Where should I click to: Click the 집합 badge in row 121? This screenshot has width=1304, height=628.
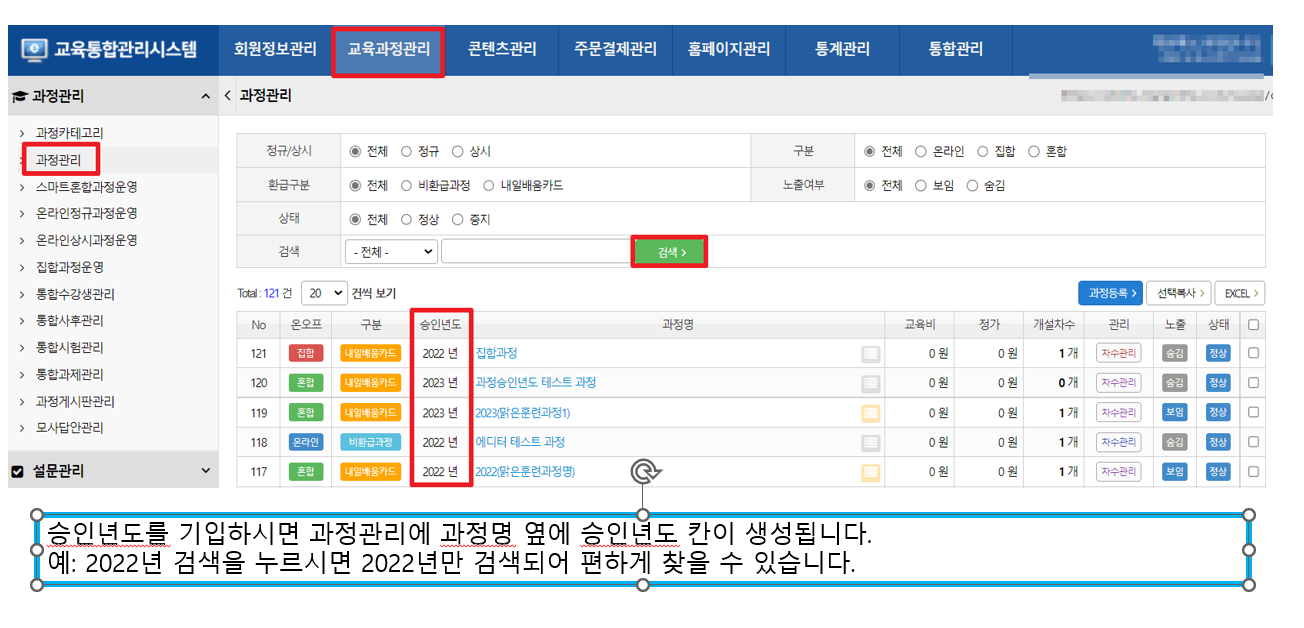tap(306, 353)
